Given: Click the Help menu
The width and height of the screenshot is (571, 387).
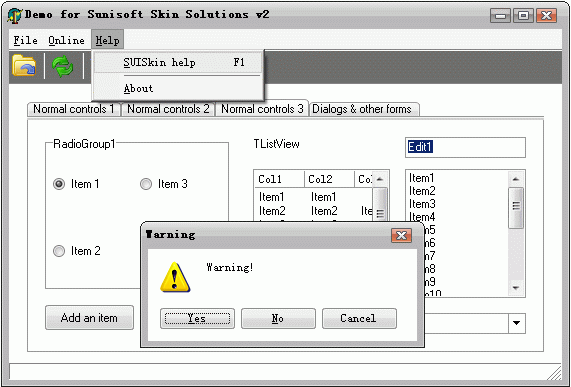Looking at the screenshot, I should (107, 40).
